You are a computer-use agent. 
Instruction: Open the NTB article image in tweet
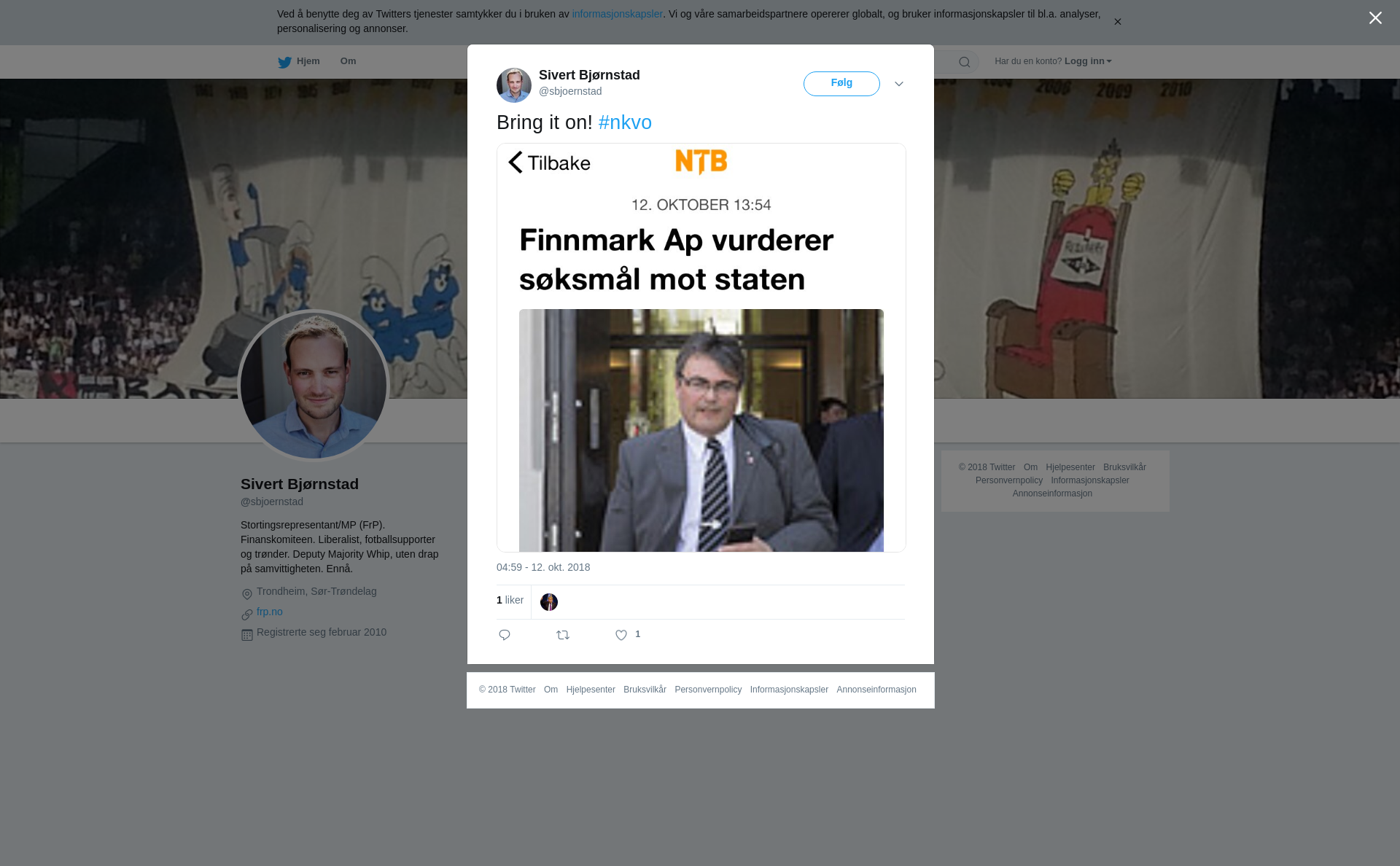701,348
